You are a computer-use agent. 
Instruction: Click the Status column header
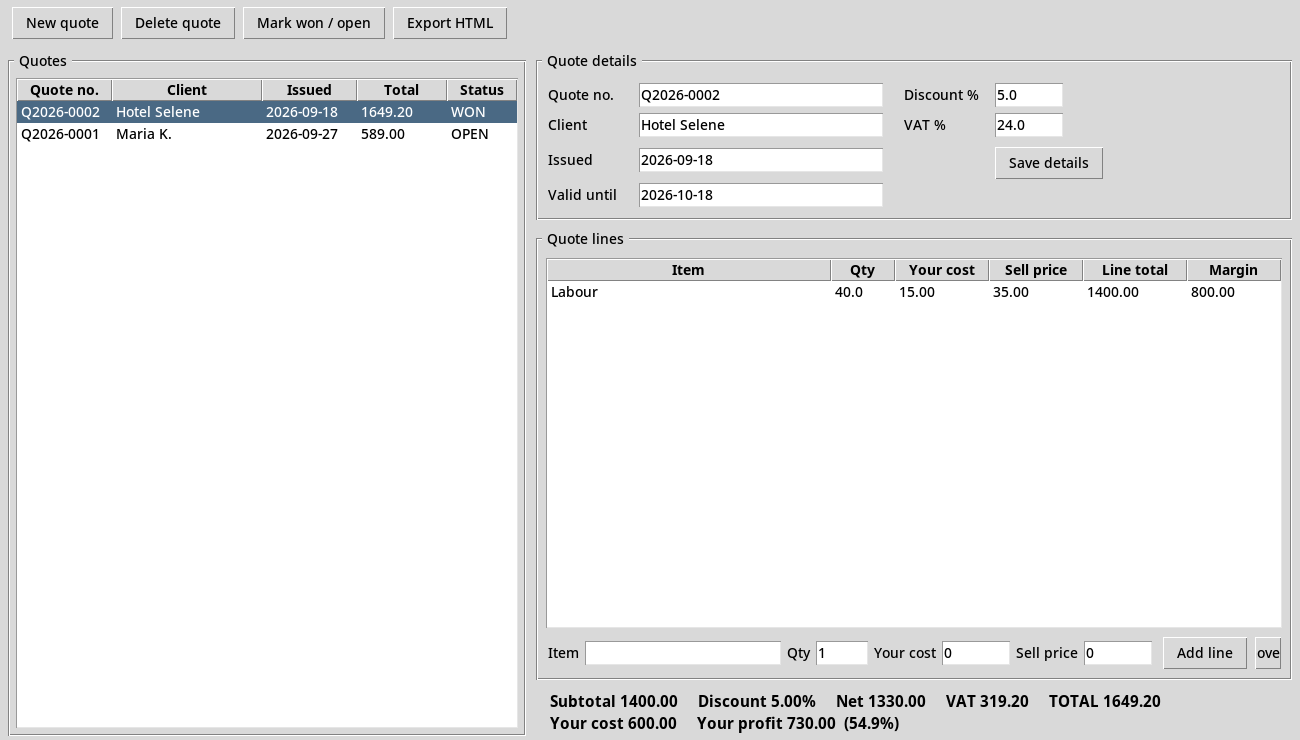482,90
